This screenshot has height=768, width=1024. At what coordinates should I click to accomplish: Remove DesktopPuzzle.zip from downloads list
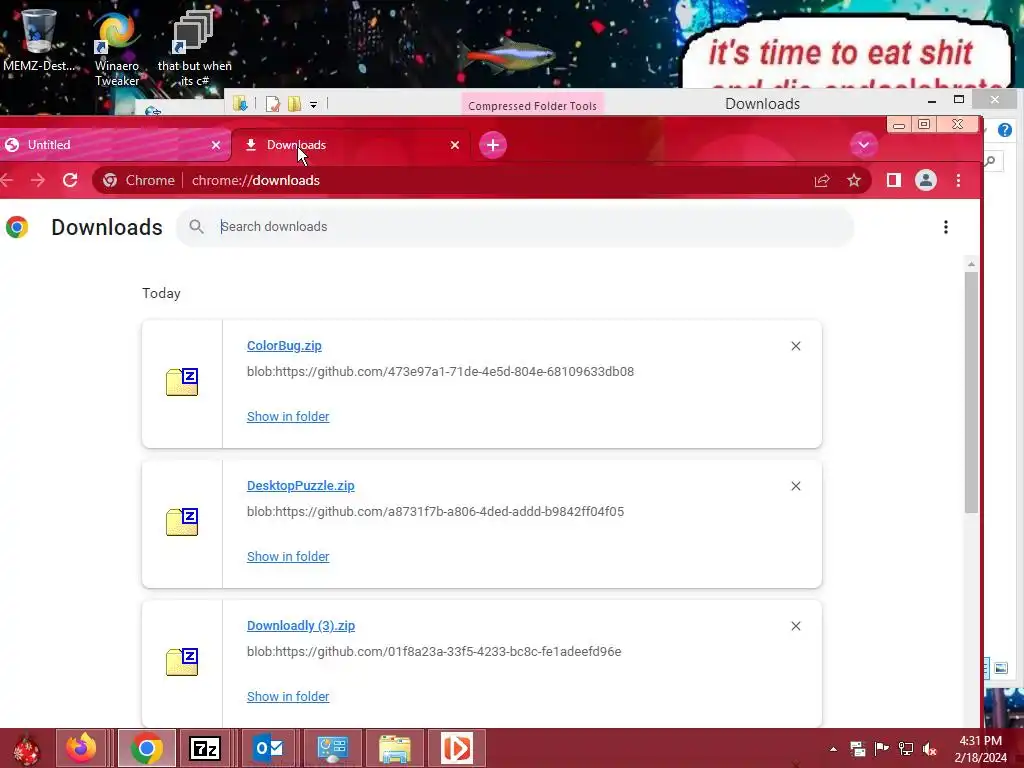tap(795, 486)
